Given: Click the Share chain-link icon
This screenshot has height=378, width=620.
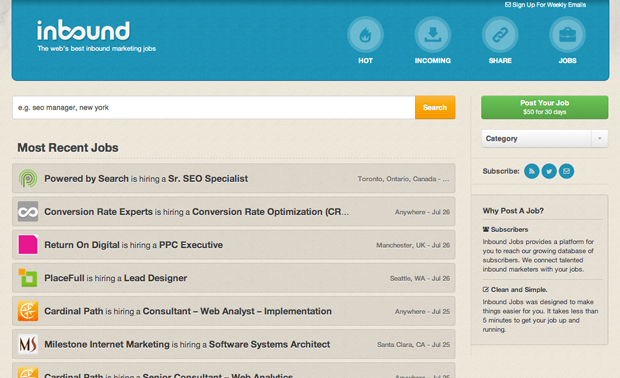Looking at the screenshot, I should 500,35.
